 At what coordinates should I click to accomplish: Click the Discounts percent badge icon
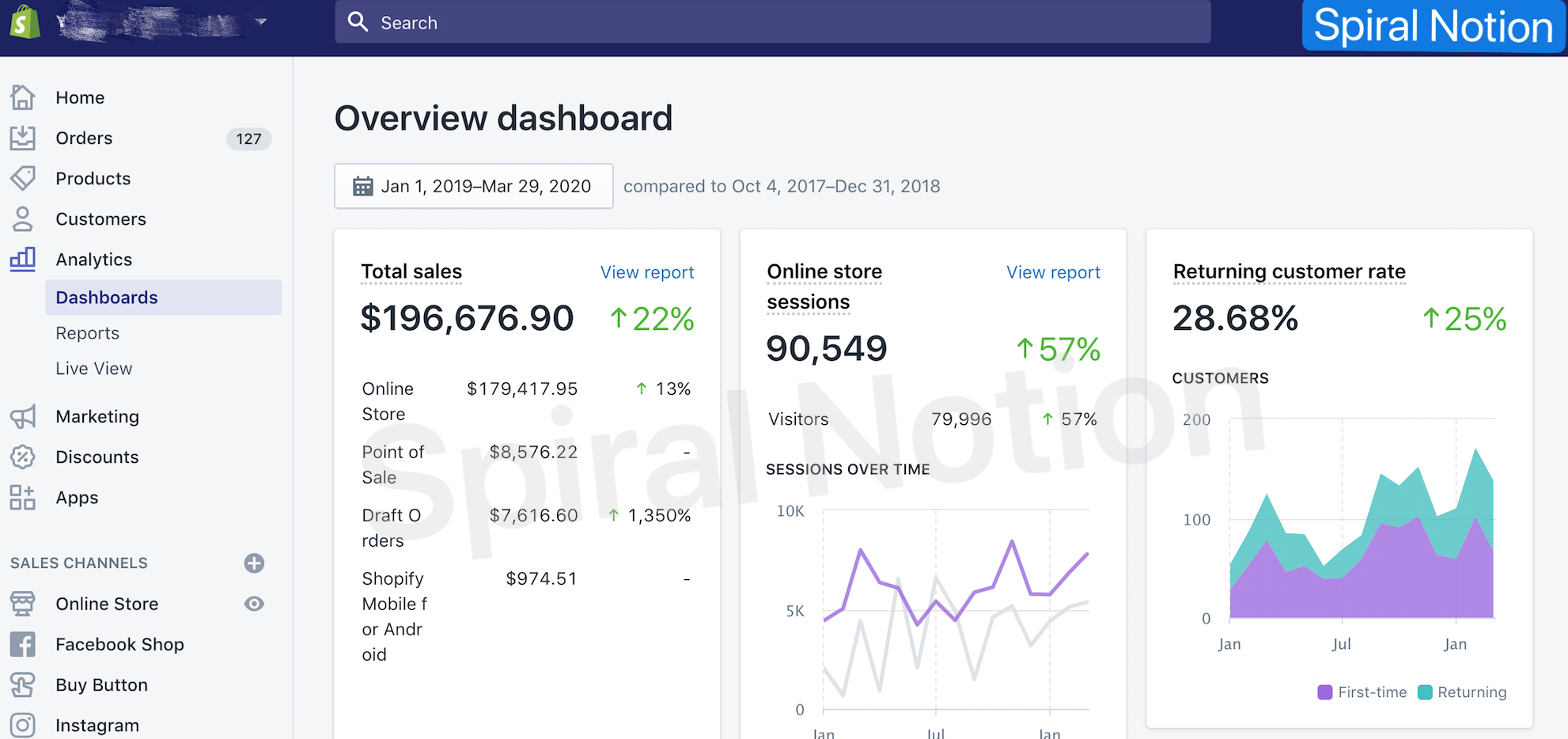click(x=23, y=457)
